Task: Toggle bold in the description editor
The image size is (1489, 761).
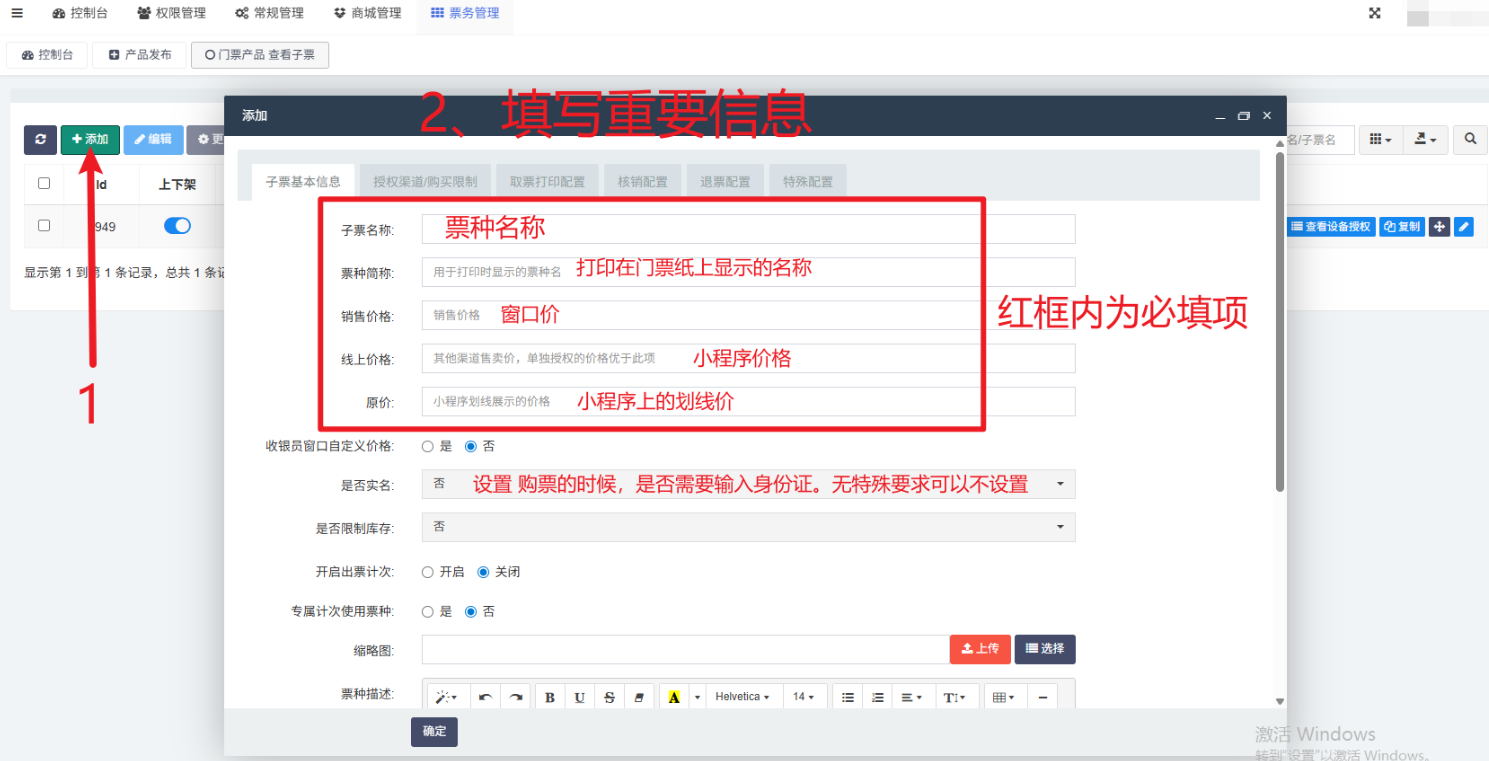Action: (550, 697)
